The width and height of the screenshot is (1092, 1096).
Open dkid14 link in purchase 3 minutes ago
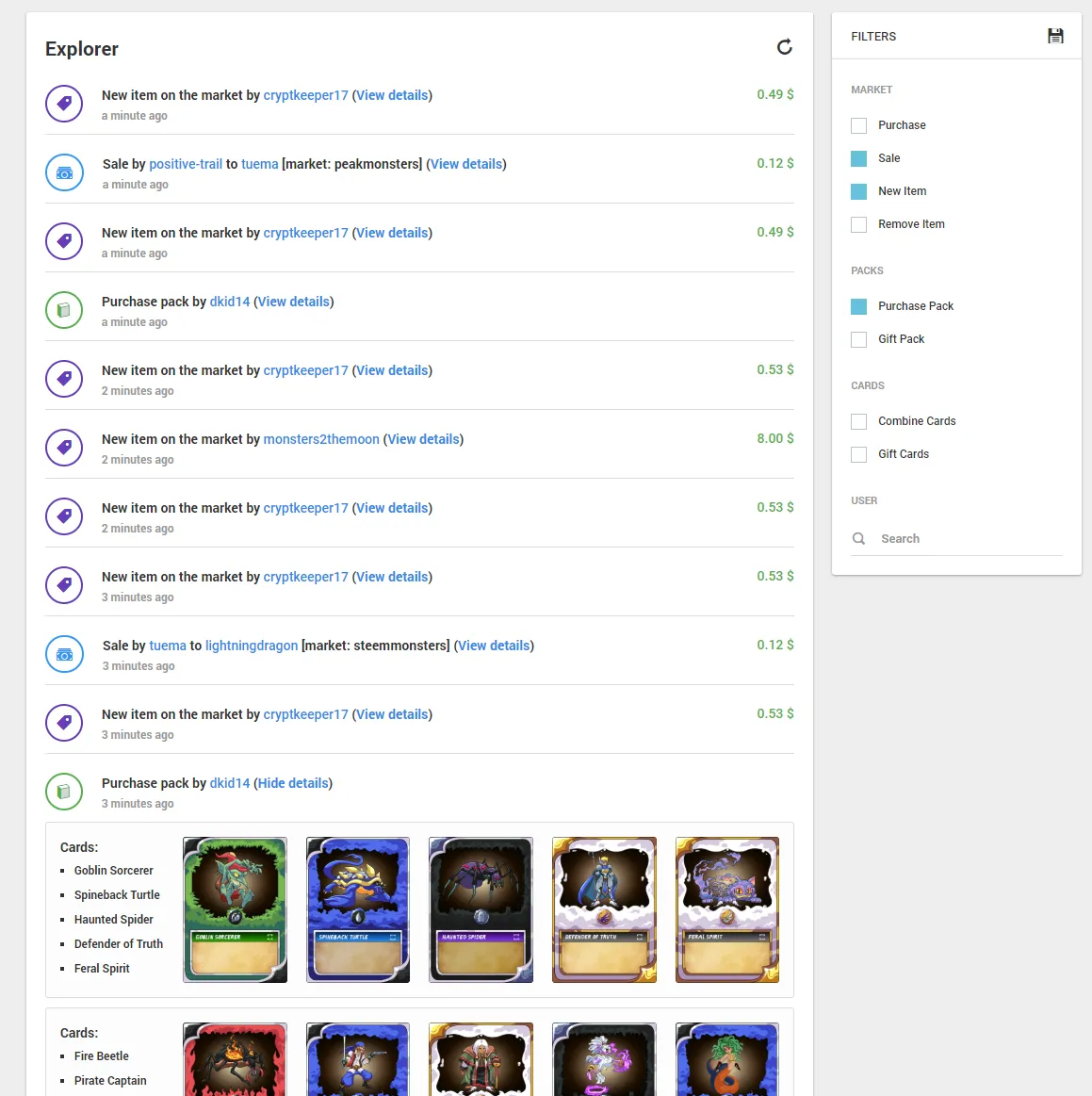click(230, 783)
